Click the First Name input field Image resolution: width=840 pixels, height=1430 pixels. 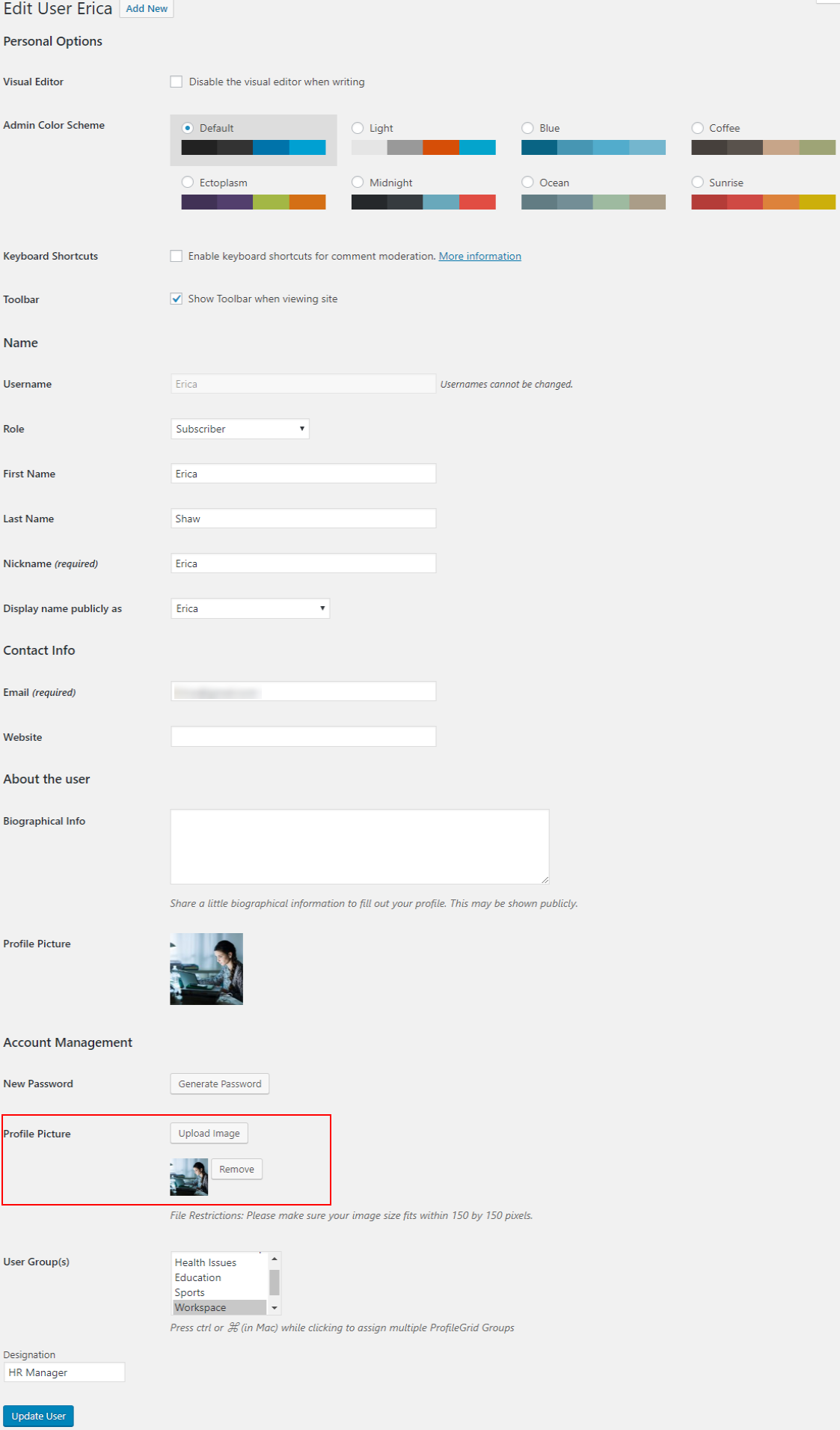click(303, 474)
